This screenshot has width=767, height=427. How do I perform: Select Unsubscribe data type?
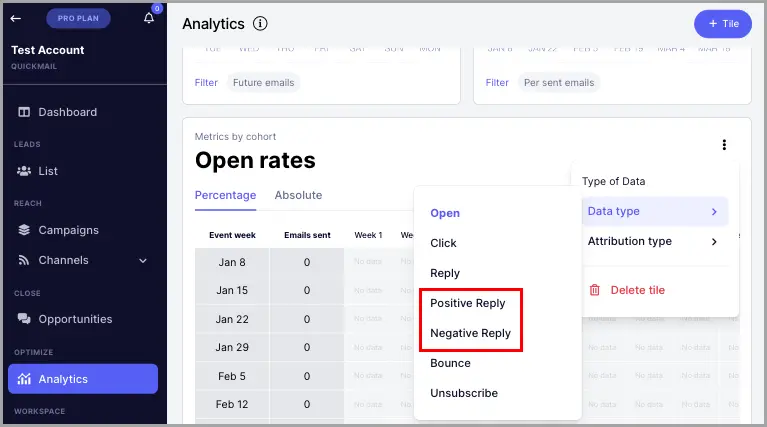tap(464, 393)
